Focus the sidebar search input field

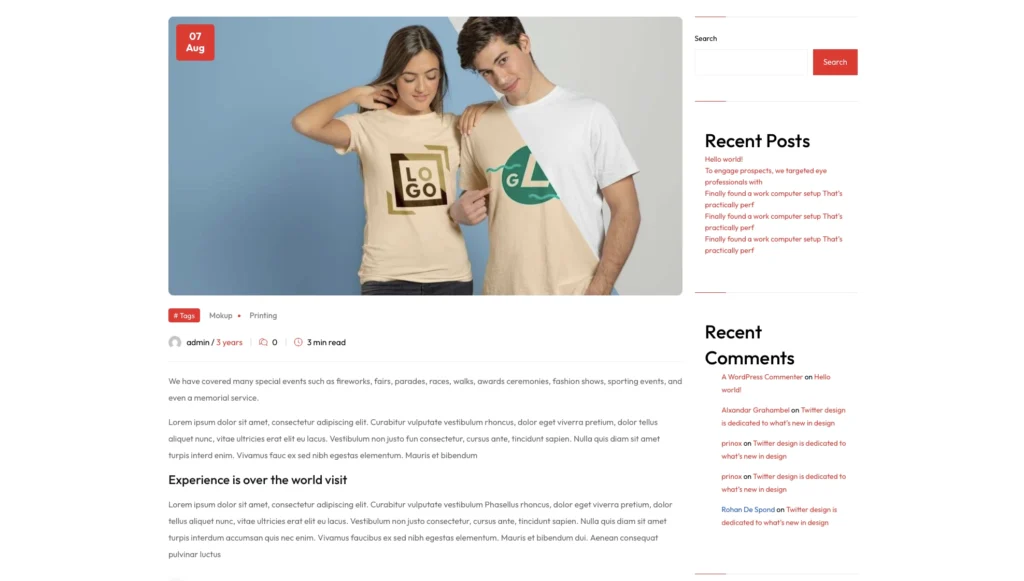(x=751, y=62)
